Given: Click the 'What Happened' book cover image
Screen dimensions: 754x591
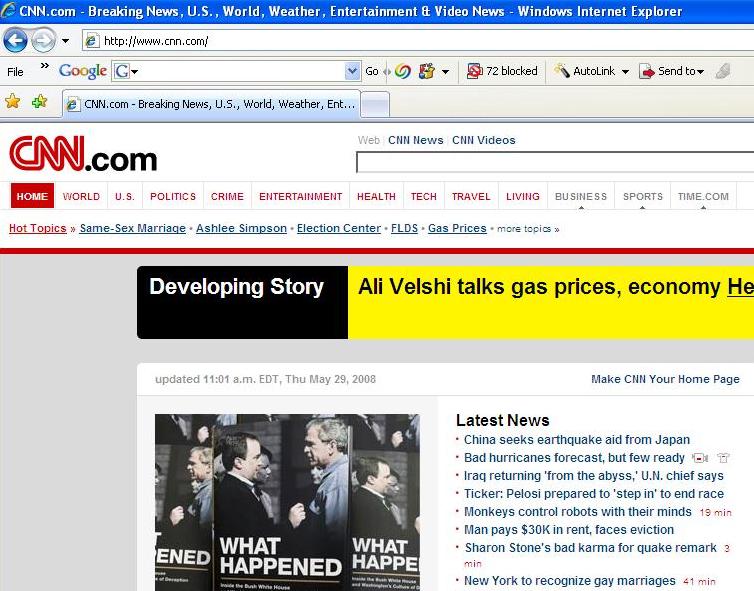Looking at the screenshot, I should click(287, 502).
